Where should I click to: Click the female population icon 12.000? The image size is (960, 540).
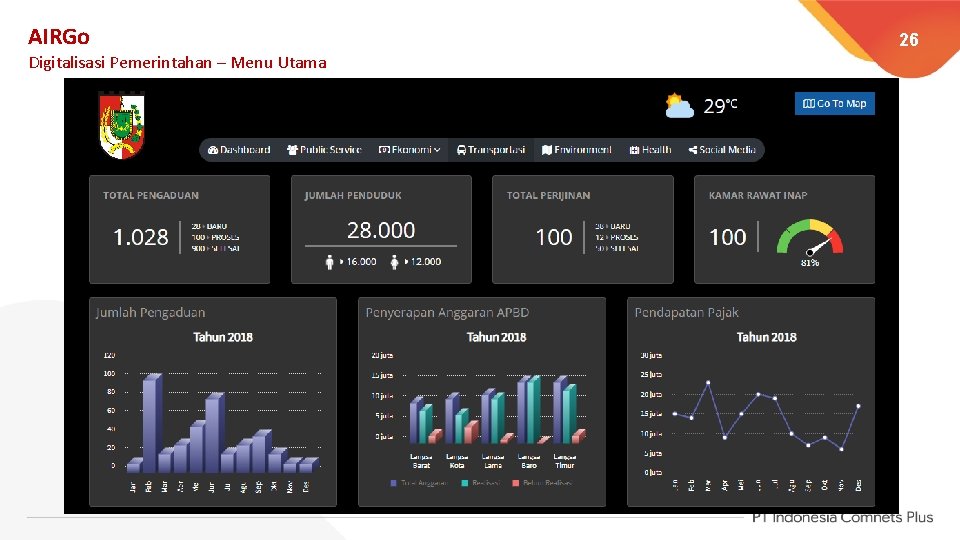[x=394, y=262]
